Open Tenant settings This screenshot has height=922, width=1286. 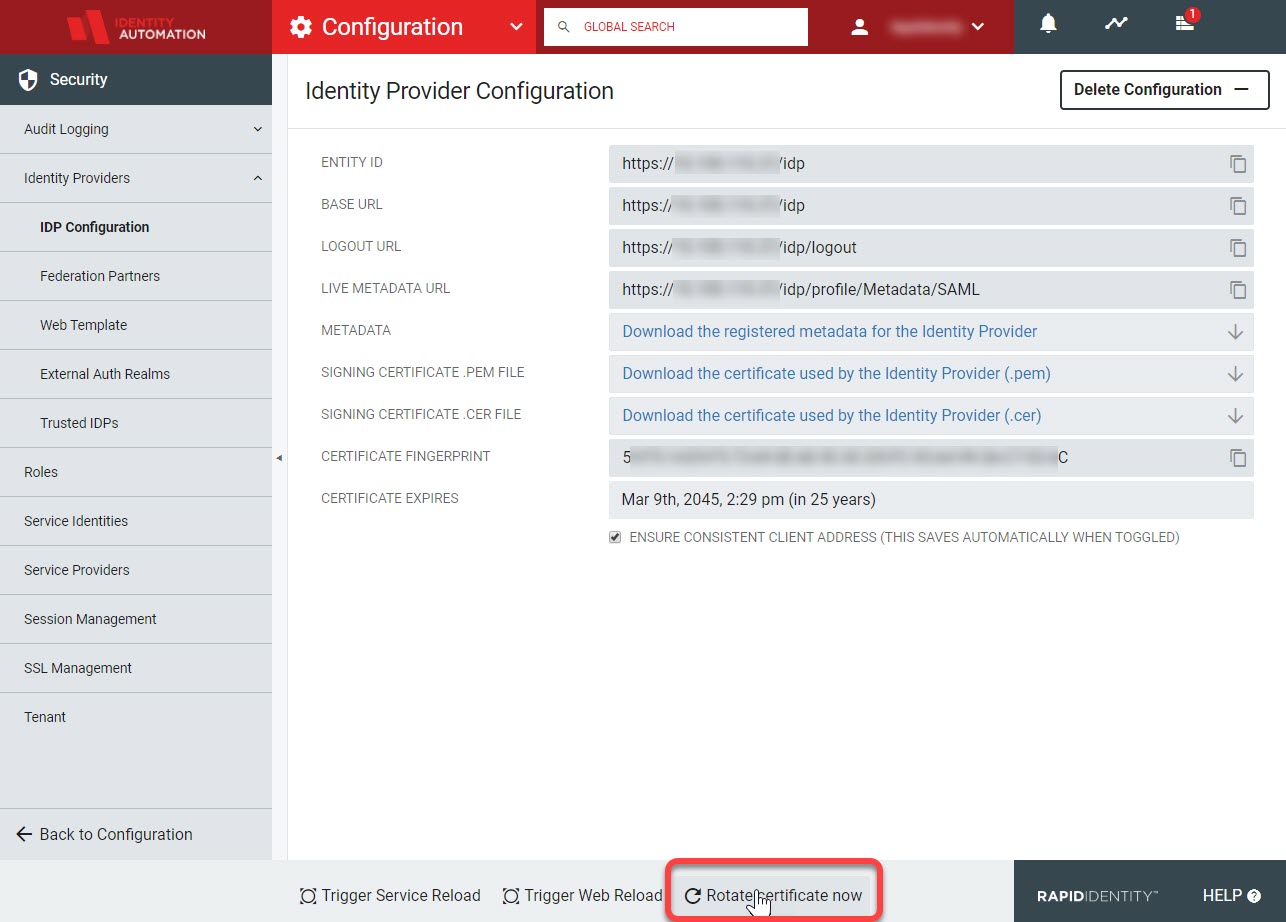pos(136,717)
